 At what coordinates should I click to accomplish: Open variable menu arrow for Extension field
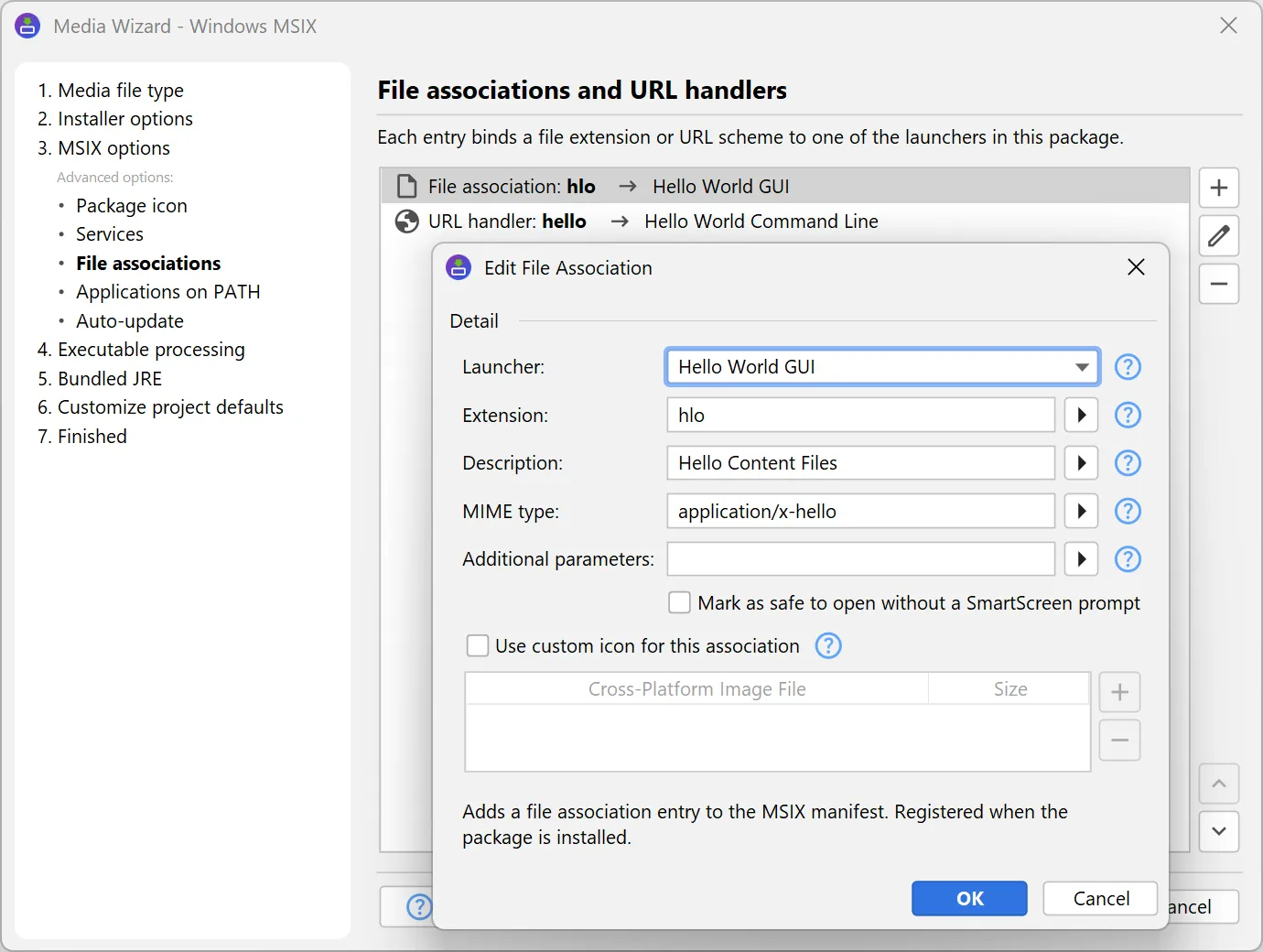click(x=1081, y=416)
